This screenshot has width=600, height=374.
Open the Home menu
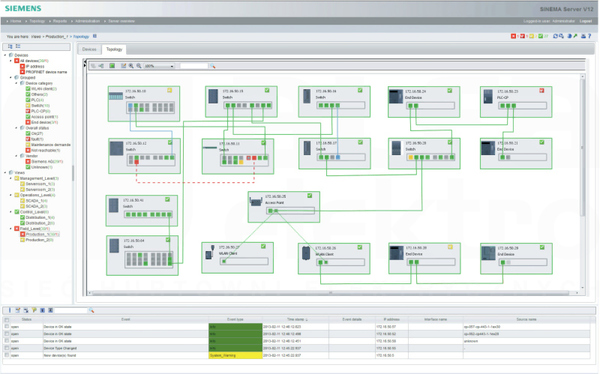tap(15, 21)
